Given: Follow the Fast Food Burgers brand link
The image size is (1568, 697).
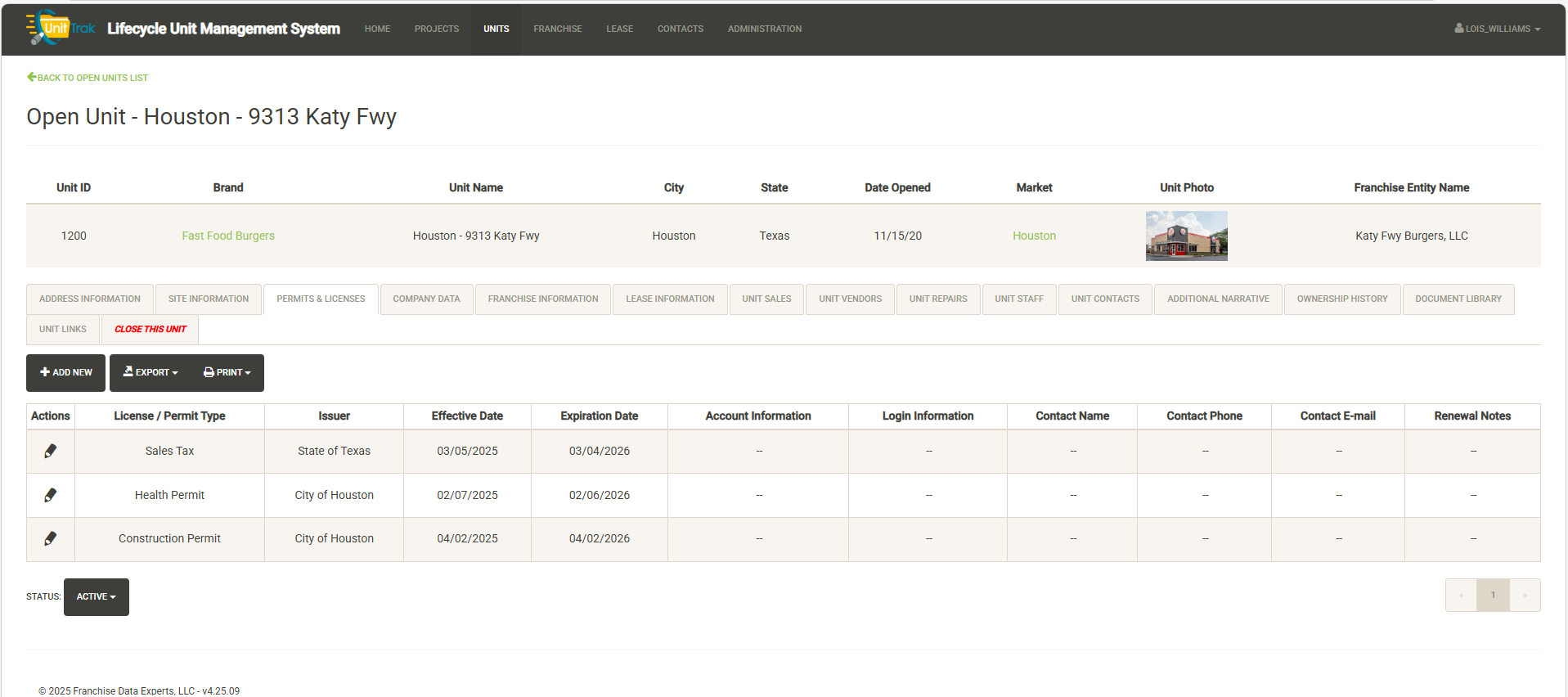Looking at the screenshot, I should pos(228,236).
